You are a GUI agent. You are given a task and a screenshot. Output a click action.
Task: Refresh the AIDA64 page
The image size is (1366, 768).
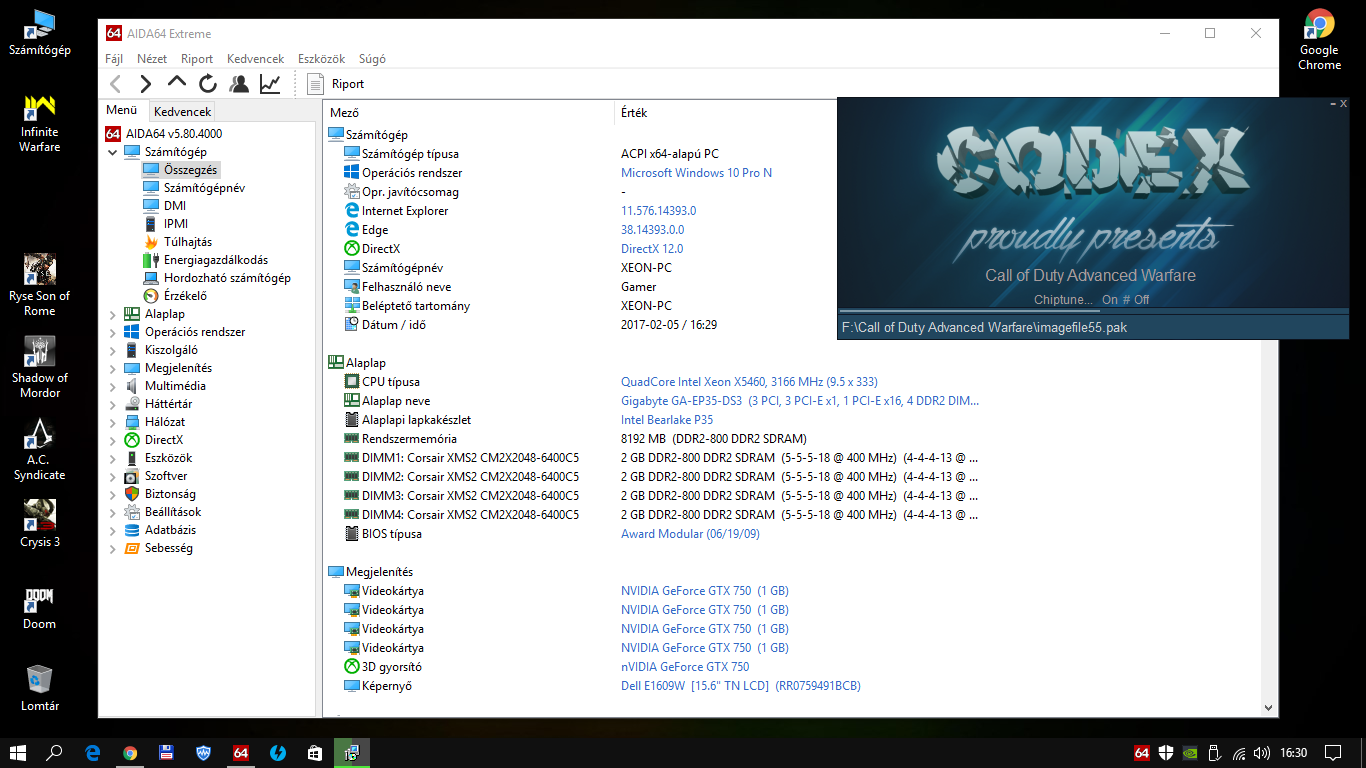(207, 84)
